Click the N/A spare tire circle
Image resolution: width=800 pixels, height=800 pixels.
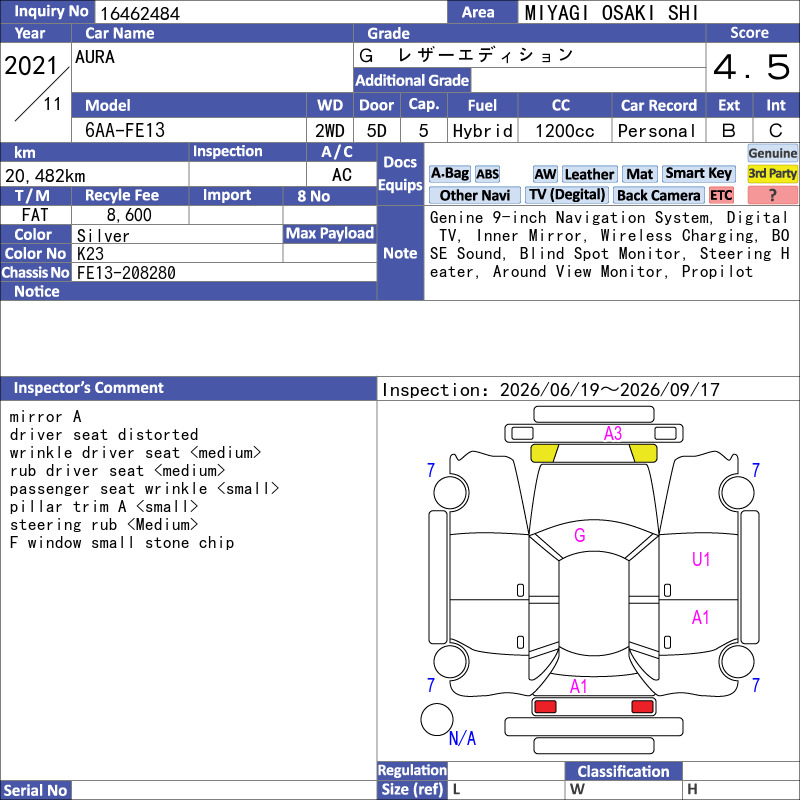tap(437, 719)
